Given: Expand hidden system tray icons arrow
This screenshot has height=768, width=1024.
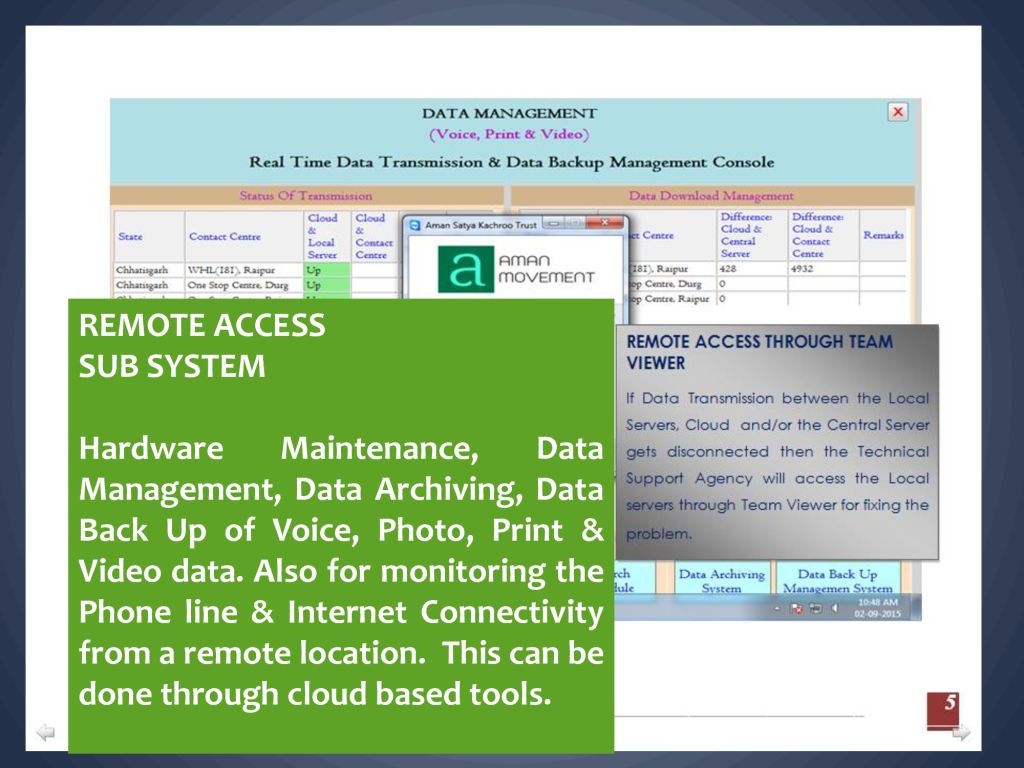Looking at the screenshot, I should click(x=779, y=608).
